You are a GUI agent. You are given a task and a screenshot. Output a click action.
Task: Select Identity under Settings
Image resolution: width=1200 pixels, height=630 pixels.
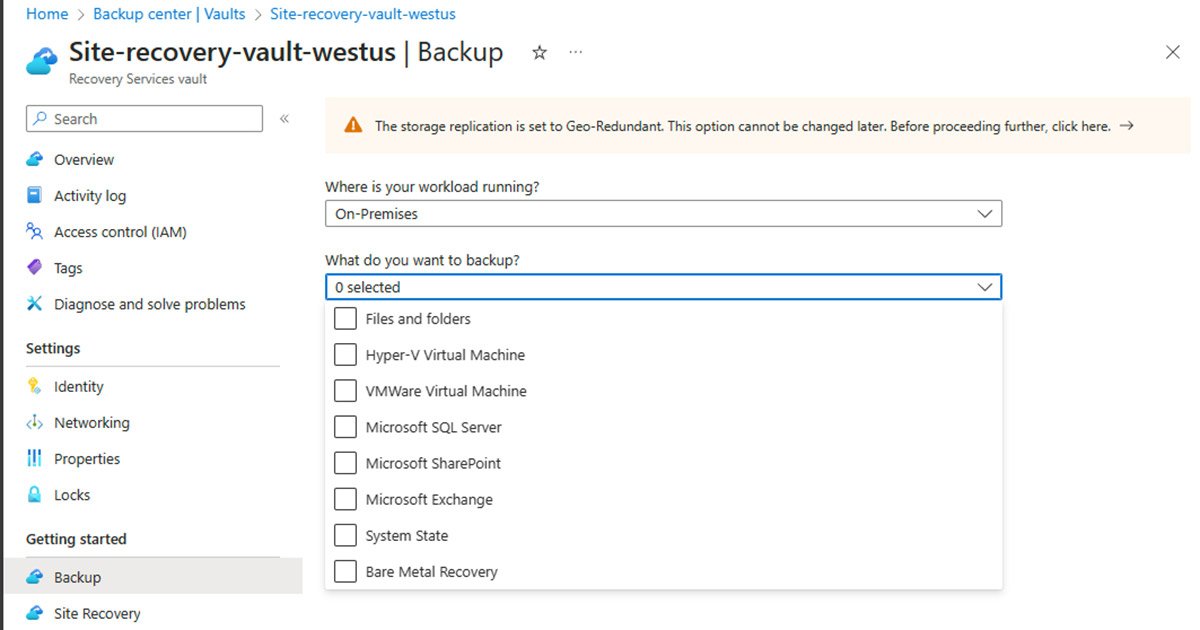pos(78,386)
